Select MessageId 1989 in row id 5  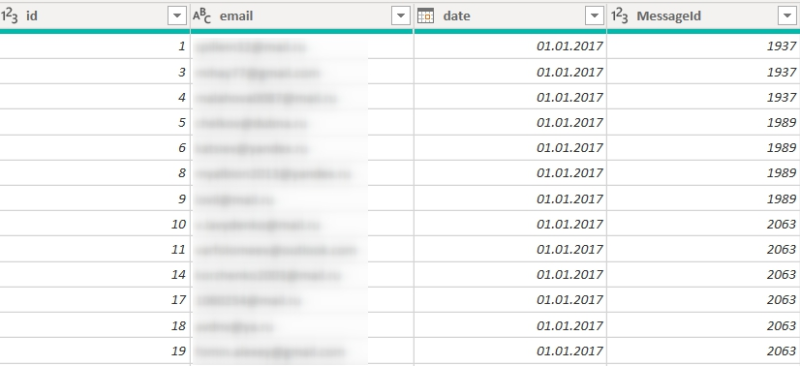[704, 123]
